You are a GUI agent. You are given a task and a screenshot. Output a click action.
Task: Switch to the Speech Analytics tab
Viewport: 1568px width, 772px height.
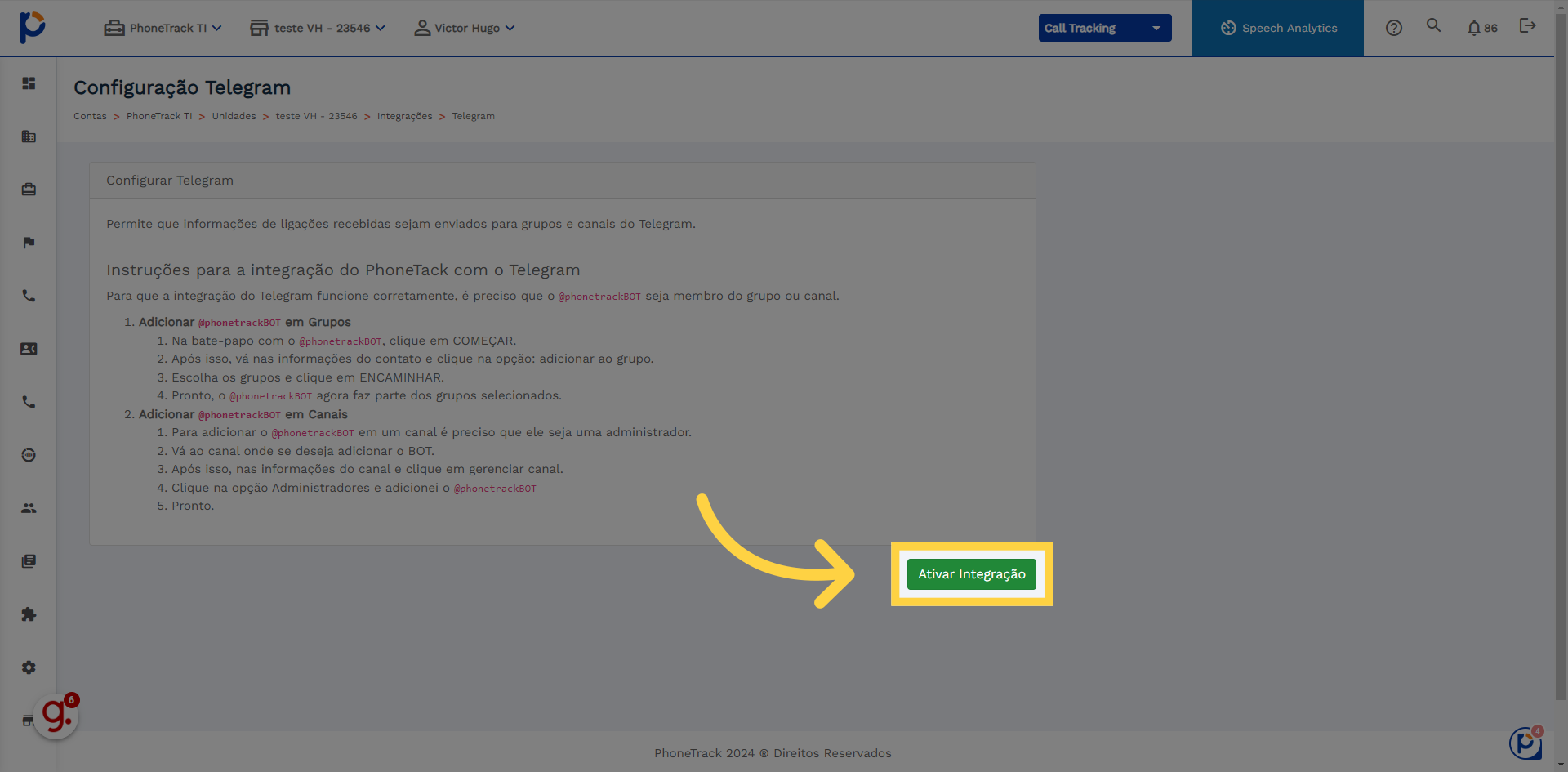tap(1278, 28)
